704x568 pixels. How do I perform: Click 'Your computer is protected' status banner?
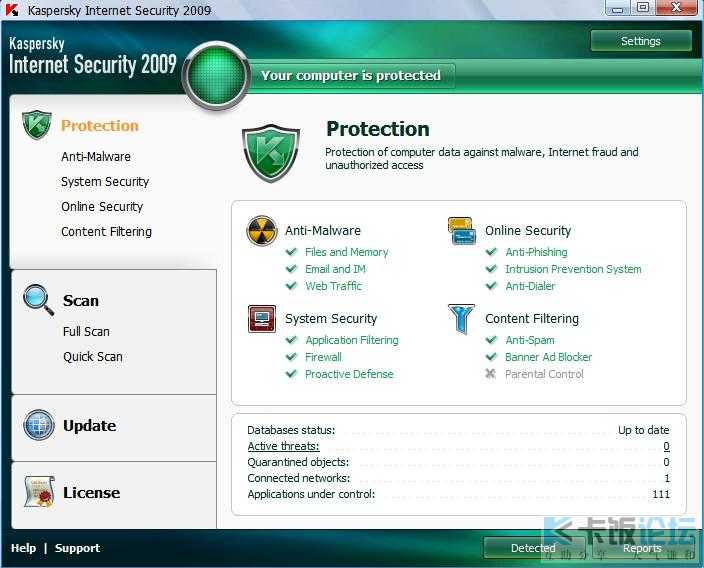pos(351,75)
